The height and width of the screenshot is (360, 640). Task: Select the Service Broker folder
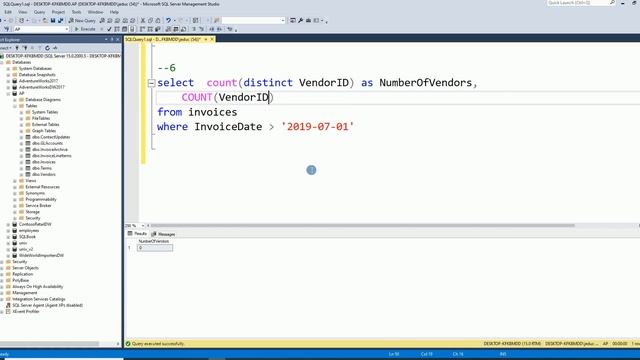38,205
